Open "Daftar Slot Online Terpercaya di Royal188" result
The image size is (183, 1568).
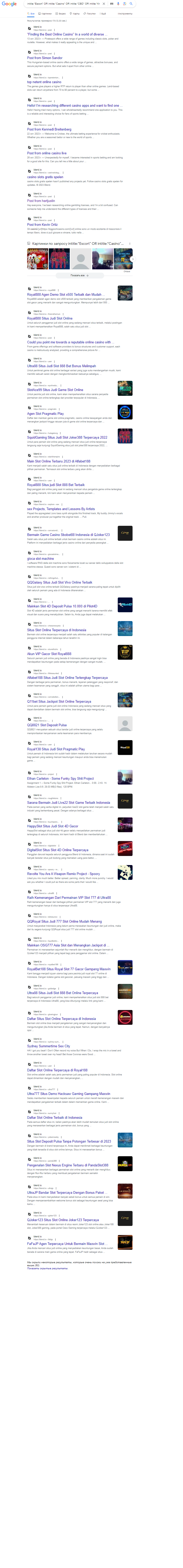(57, 1070)
